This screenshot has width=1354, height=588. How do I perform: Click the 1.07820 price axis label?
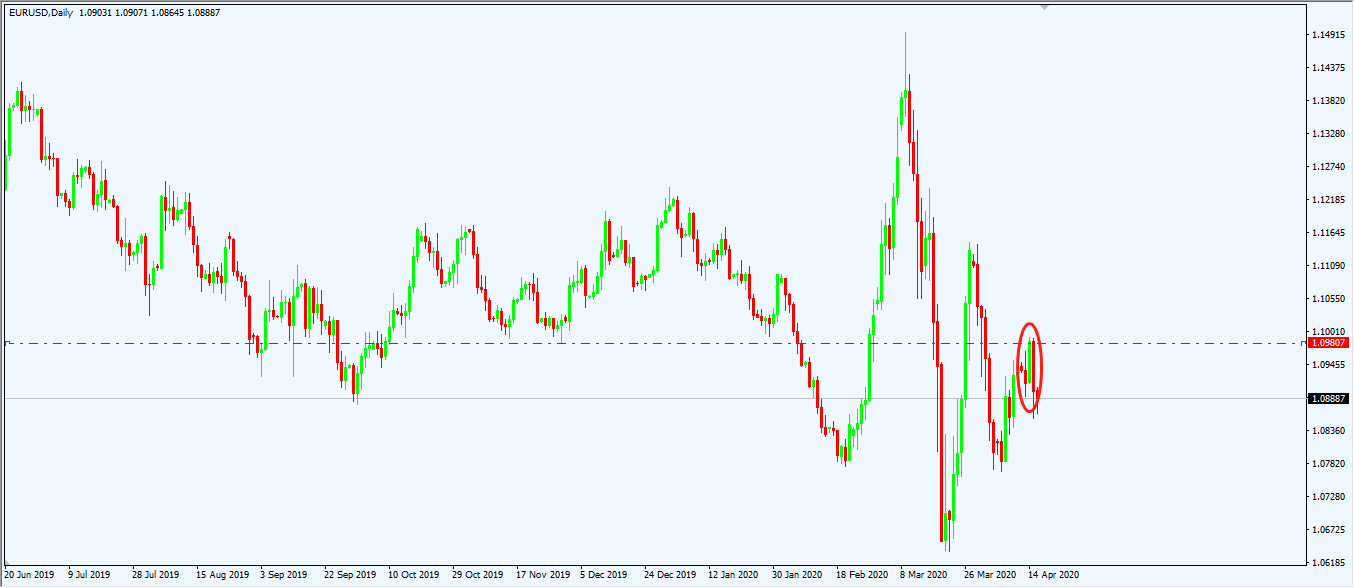pyautogui.click(x=1327, y=464)
